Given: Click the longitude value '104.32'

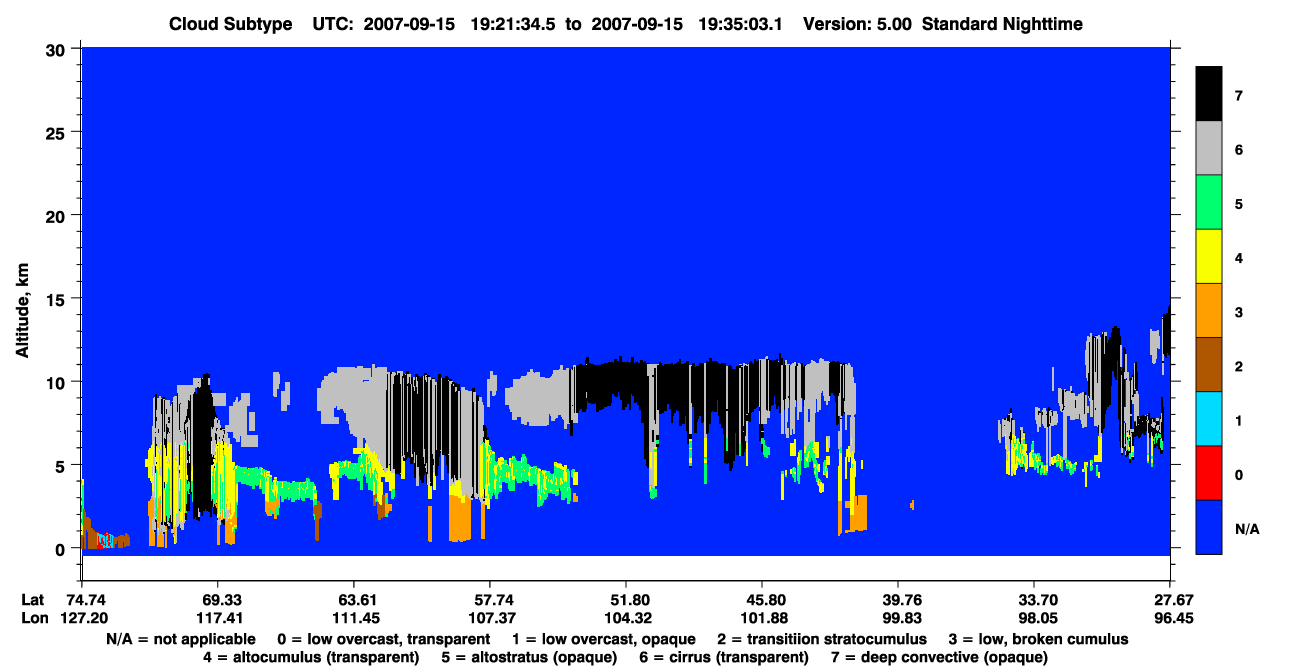Looking at the screenshot, I should click(626, 619).
